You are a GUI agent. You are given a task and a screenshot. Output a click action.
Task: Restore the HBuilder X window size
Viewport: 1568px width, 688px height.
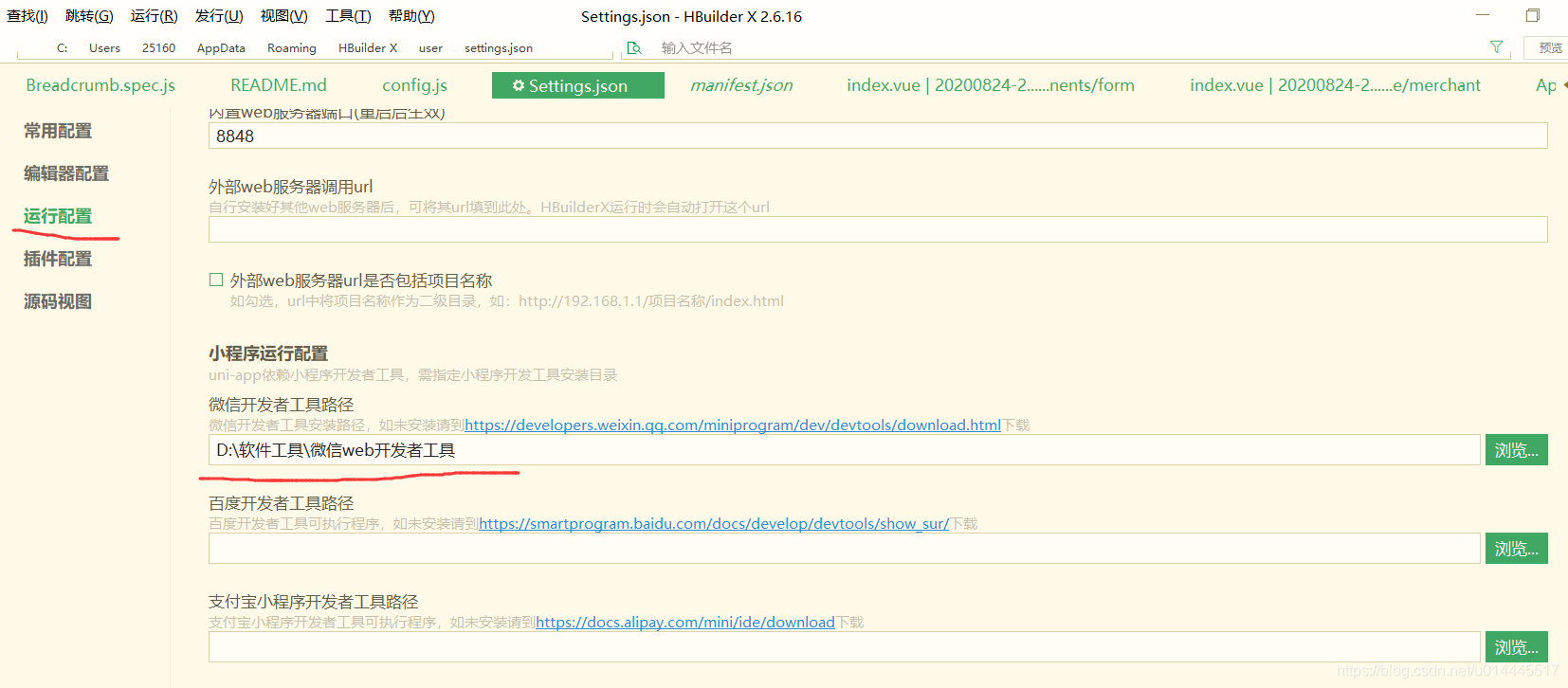pyautogui.click(x=1533, y=15)
